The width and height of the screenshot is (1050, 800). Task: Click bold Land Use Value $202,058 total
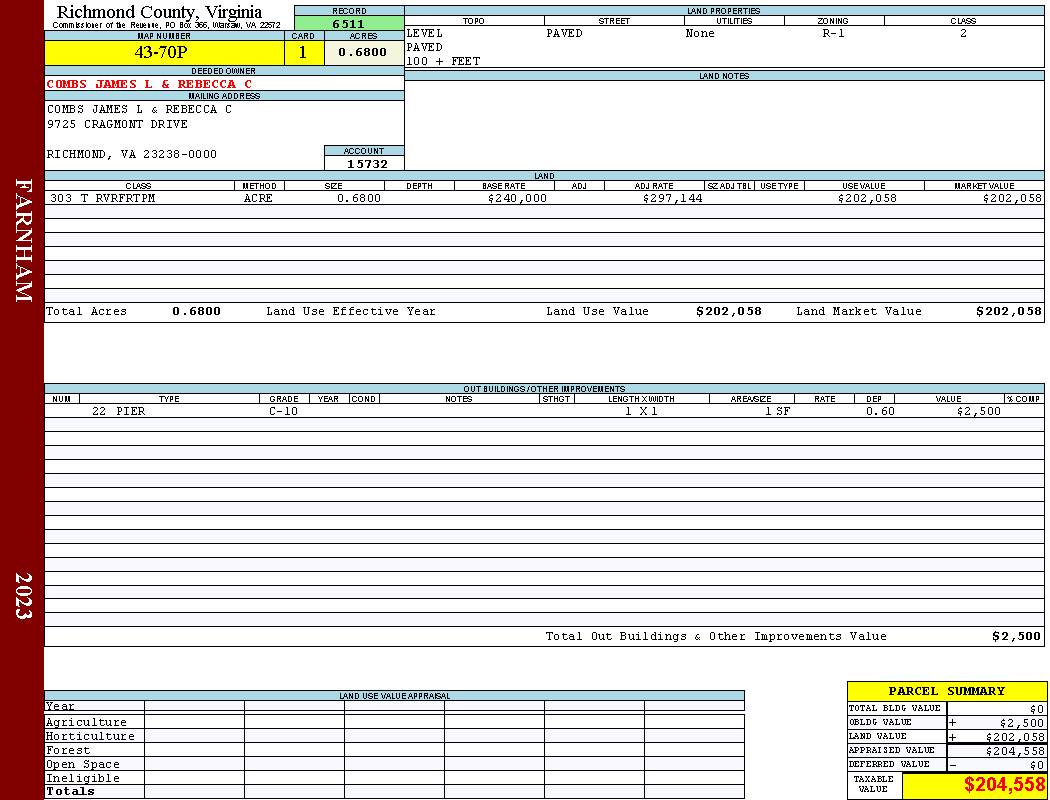(x=729, y=311)
